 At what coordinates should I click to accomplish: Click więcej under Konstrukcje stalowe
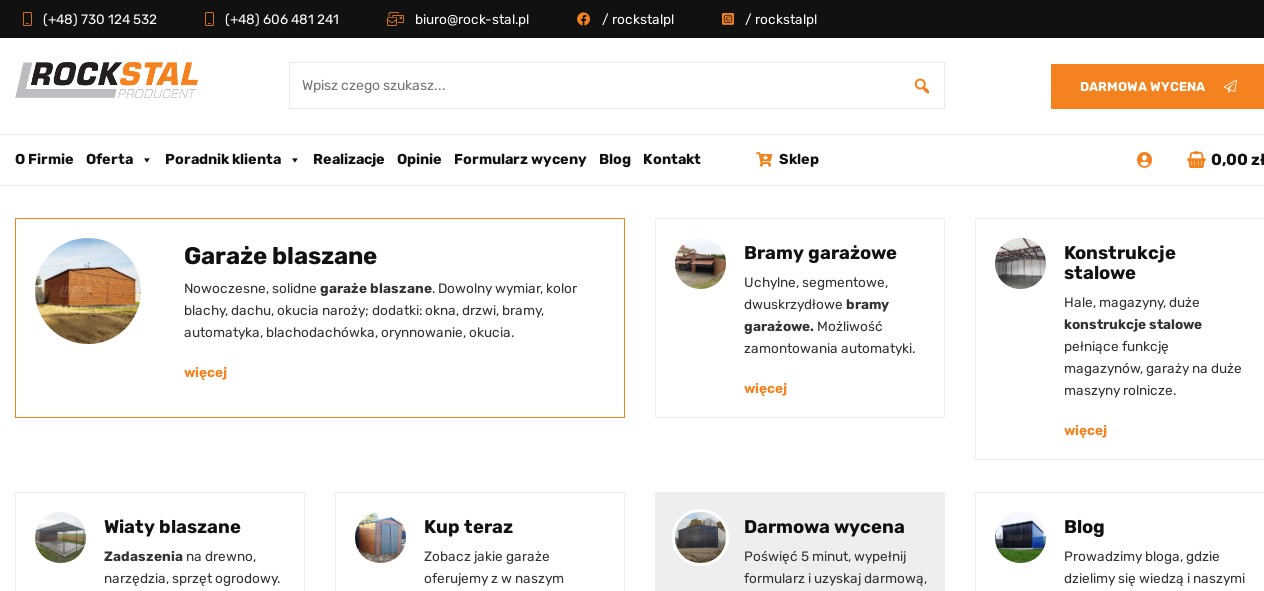(x=1085, y=430)
